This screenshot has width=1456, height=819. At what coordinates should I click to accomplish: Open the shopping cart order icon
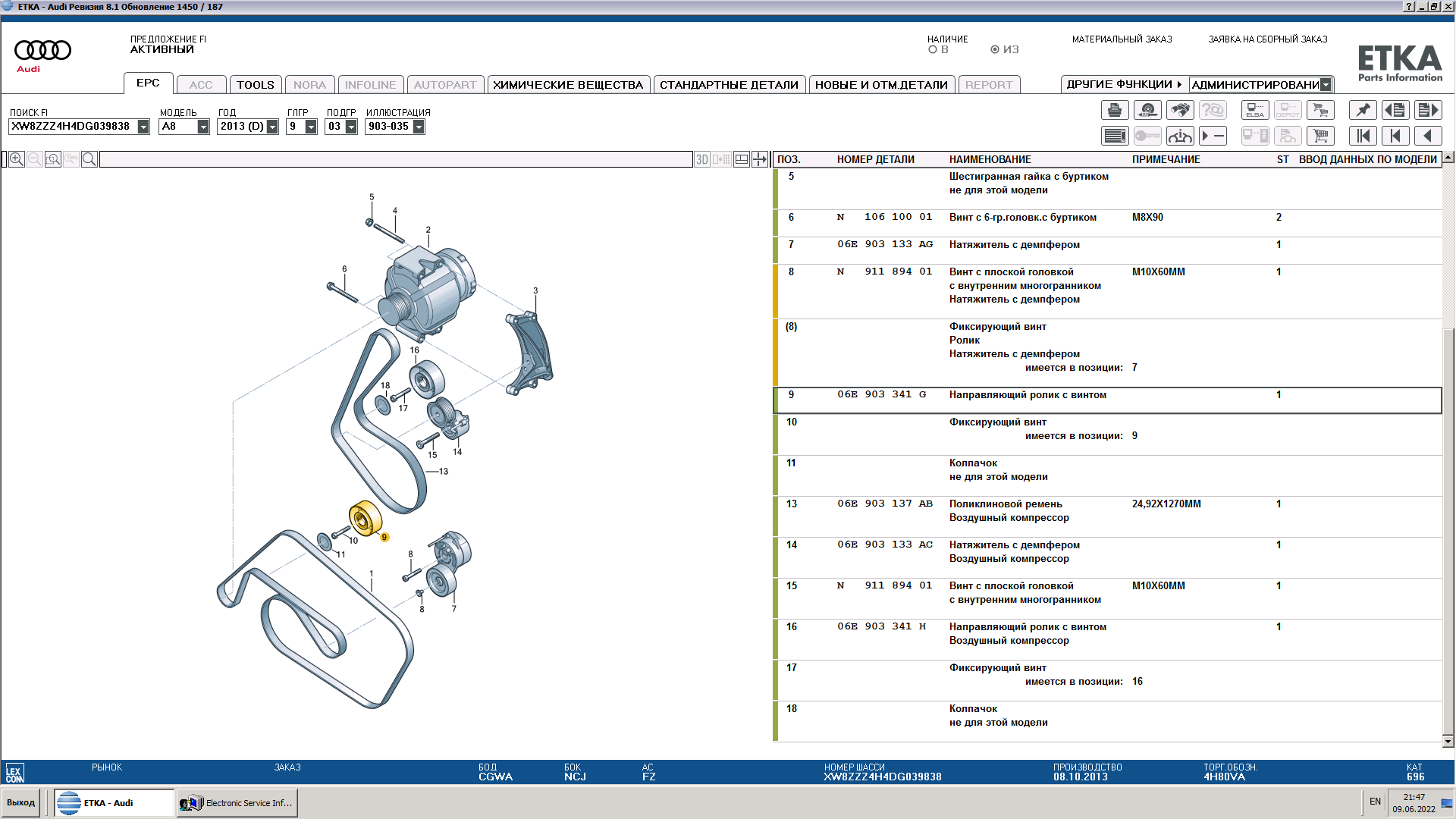point(1320,136)
